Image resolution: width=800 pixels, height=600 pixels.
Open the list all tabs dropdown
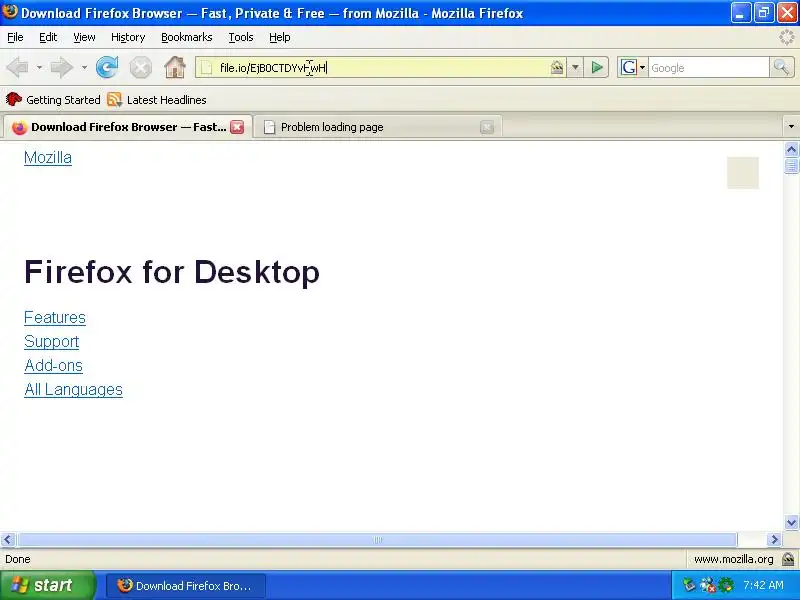pyautogui.click(x=791, y=127)
